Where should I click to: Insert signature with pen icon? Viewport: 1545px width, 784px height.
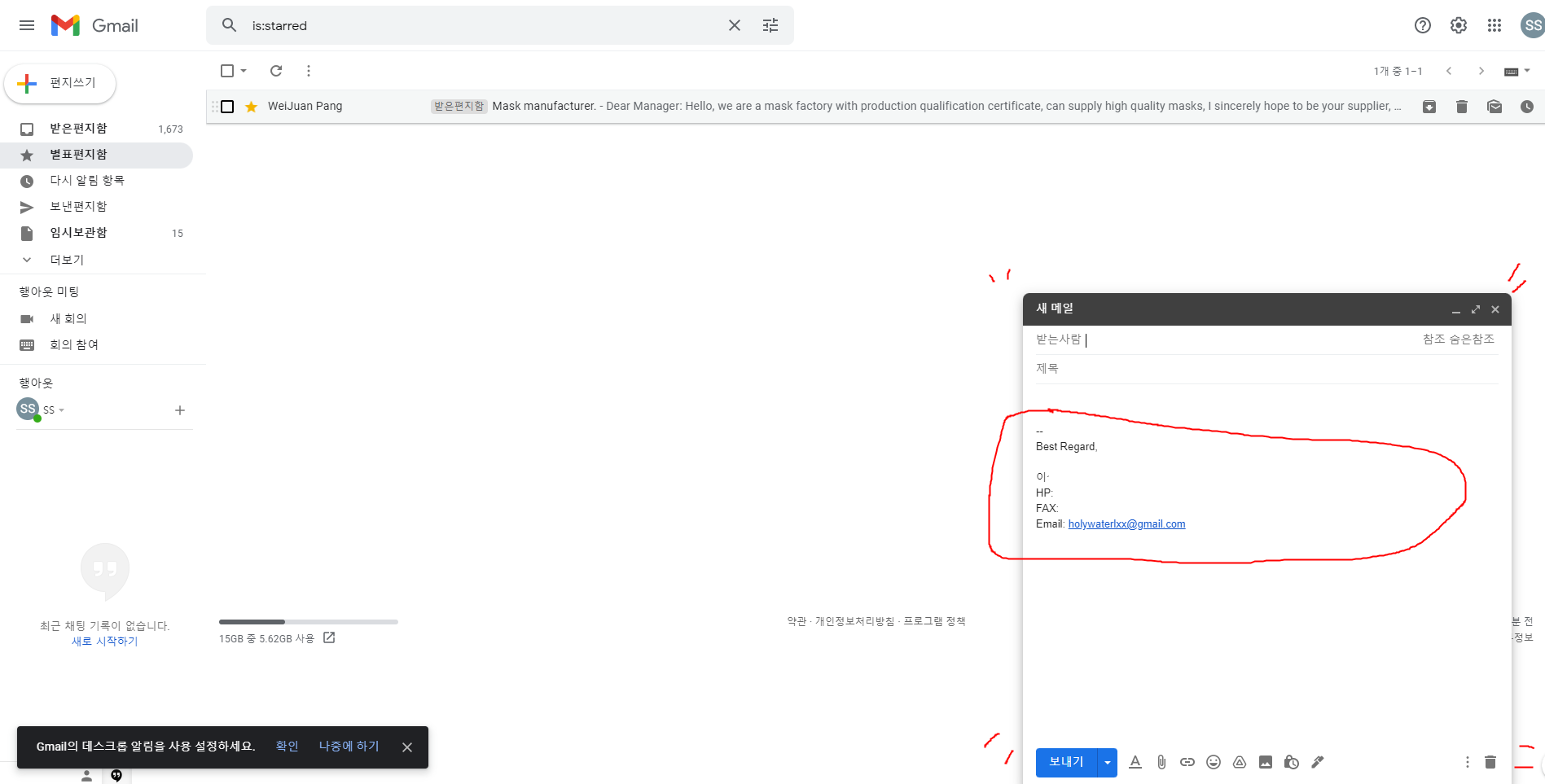1318,762
